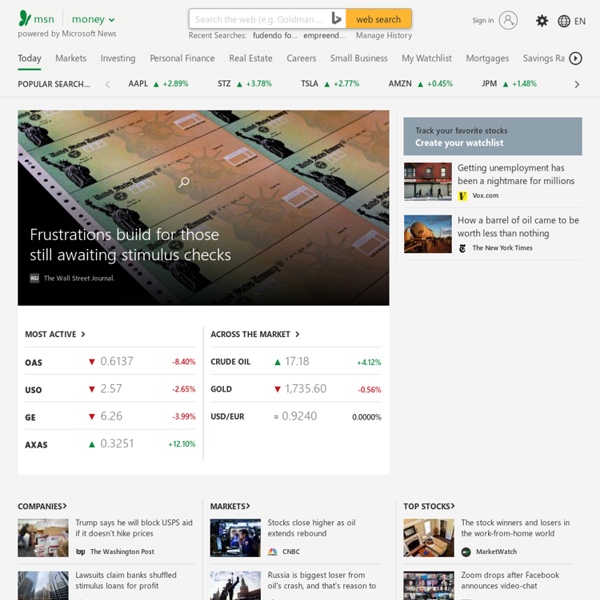The height and width of the screenshot is (600, 600).
Task: Open the barrel of oil article thumbnail
Action: point(428,234)
